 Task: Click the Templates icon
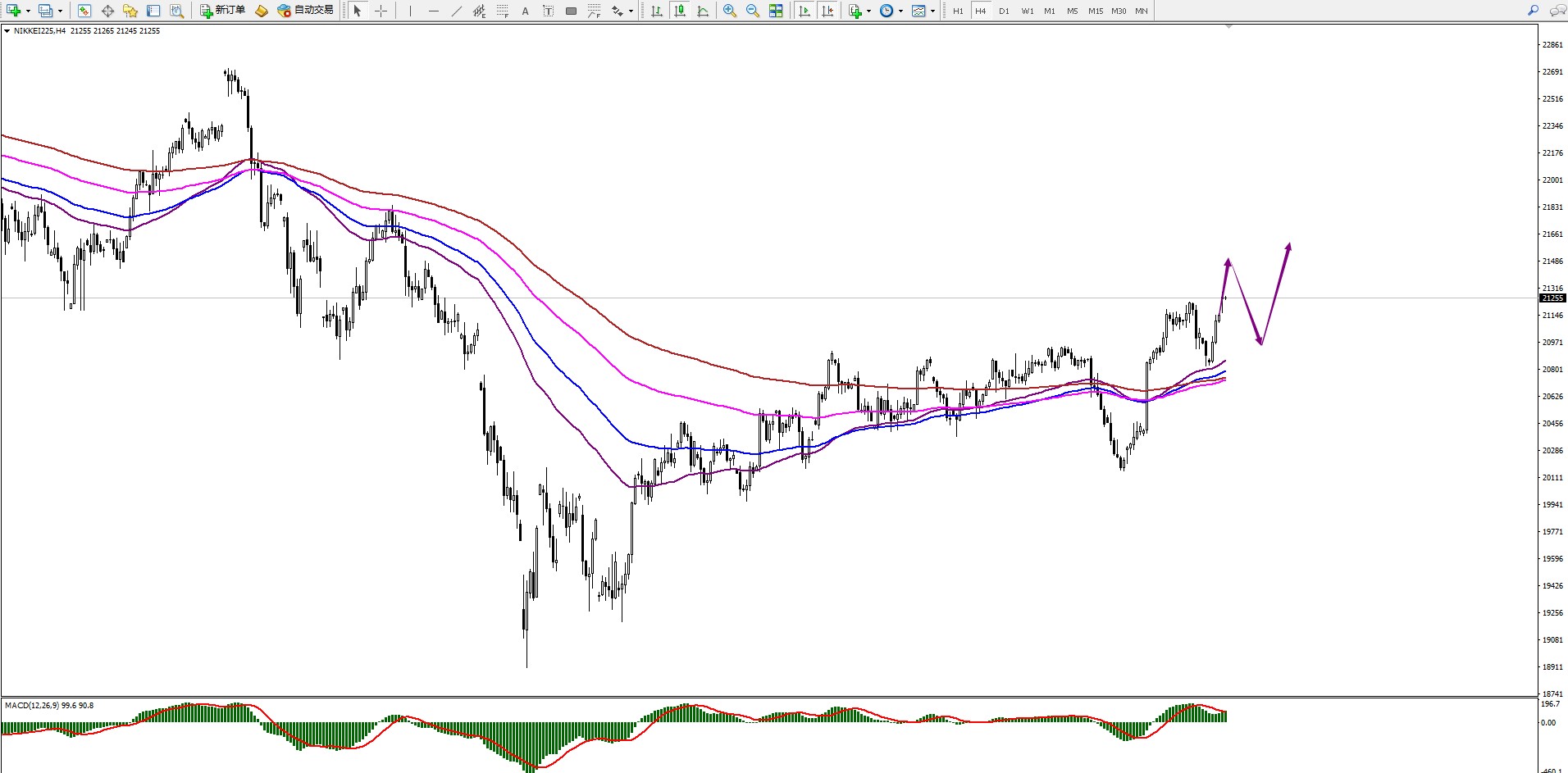coord(918,11)
